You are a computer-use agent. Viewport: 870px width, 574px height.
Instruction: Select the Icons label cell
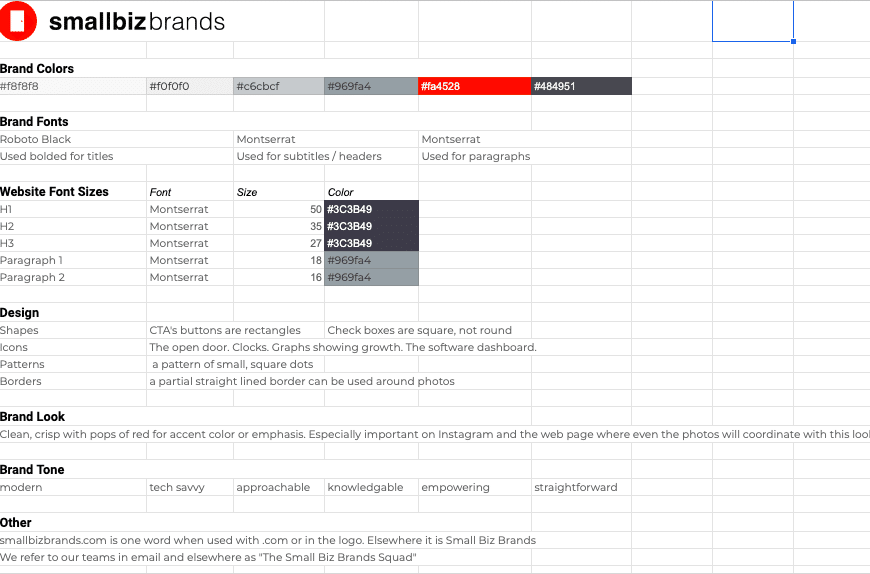coord(73,347)
